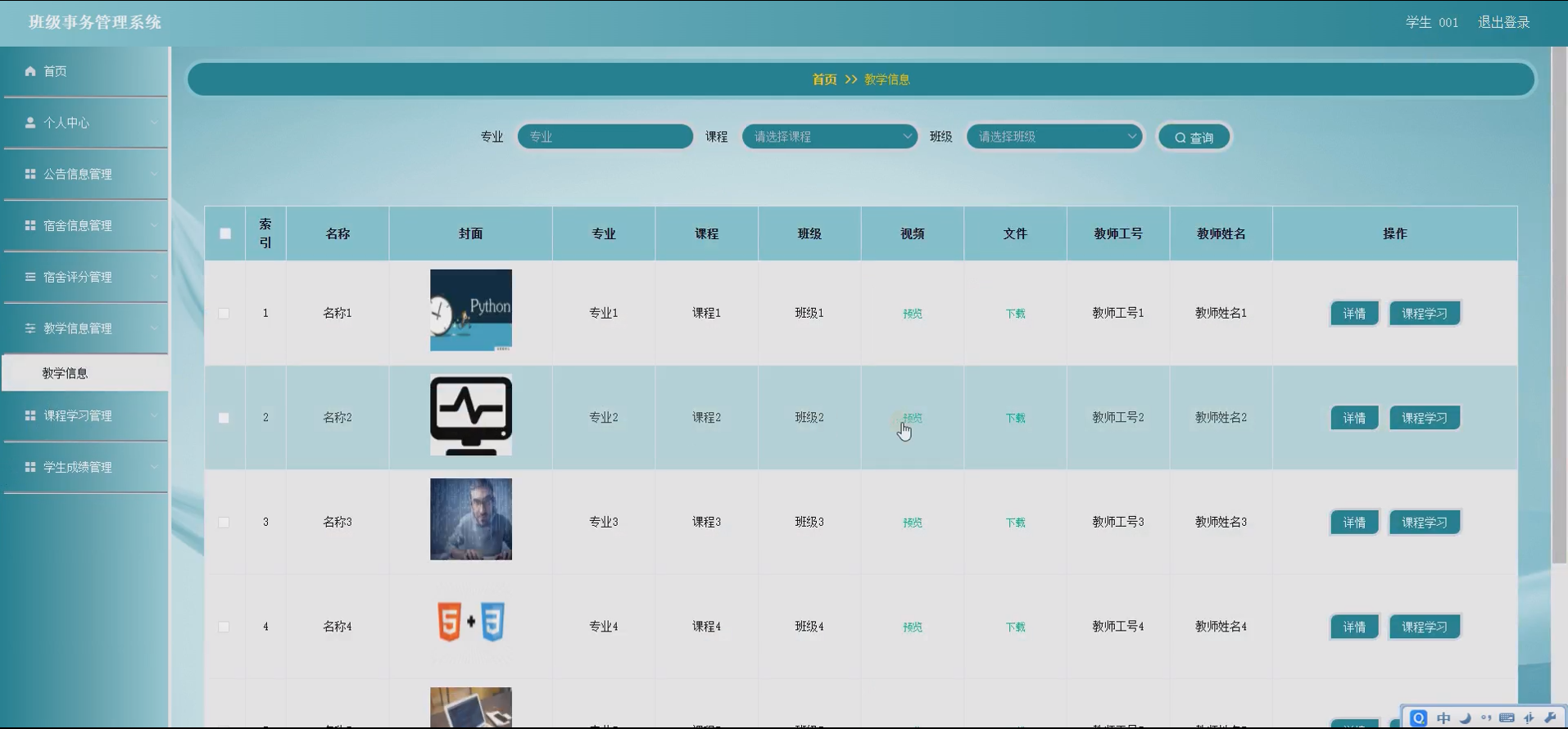Viewport: 1568px width, 729px height.
Task: Click the magnifier icon in the 查询 button
Action: [1181, 138]
